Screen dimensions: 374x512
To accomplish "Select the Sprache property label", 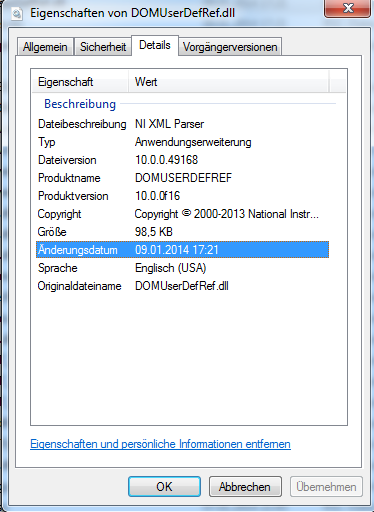I will pyautogui.click(x=58, y=268).
